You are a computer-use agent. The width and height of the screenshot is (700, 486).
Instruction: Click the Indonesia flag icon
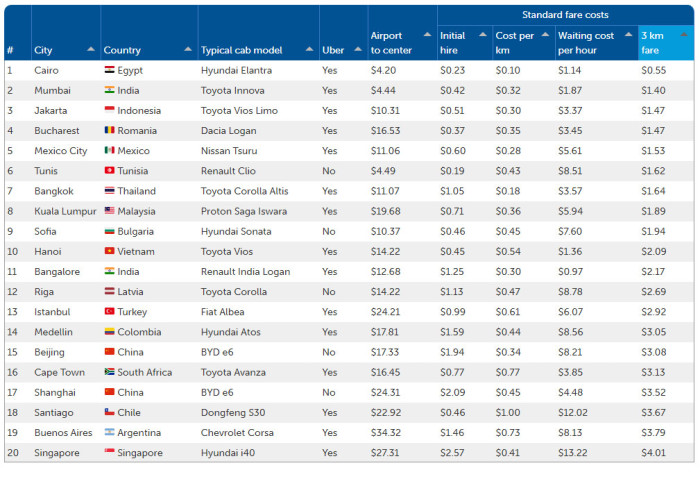click(x=109, y=110)
